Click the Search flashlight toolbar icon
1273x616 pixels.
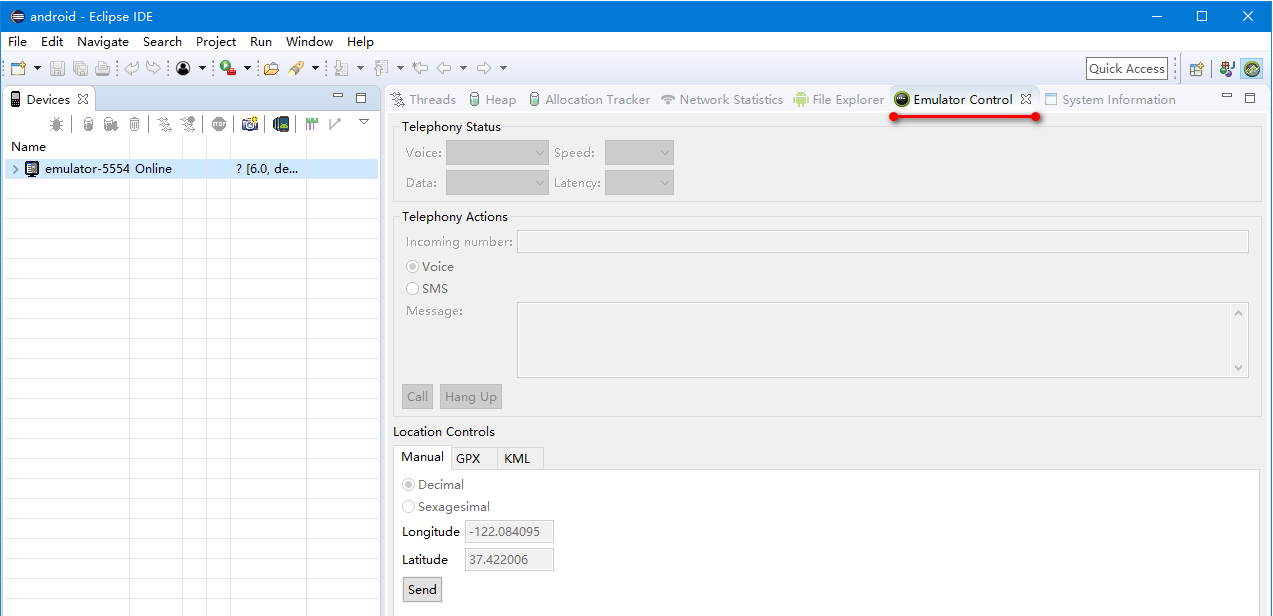click(x=296, y=68)
